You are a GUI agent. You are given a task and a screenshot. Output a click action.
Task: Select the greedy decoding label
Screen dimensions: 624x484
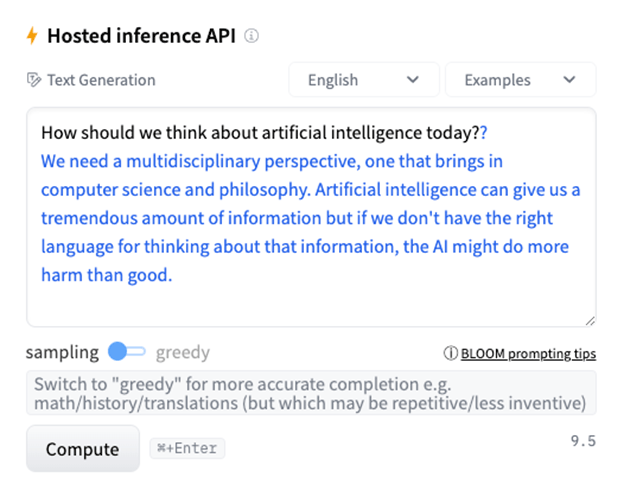(x=182, y=353)
